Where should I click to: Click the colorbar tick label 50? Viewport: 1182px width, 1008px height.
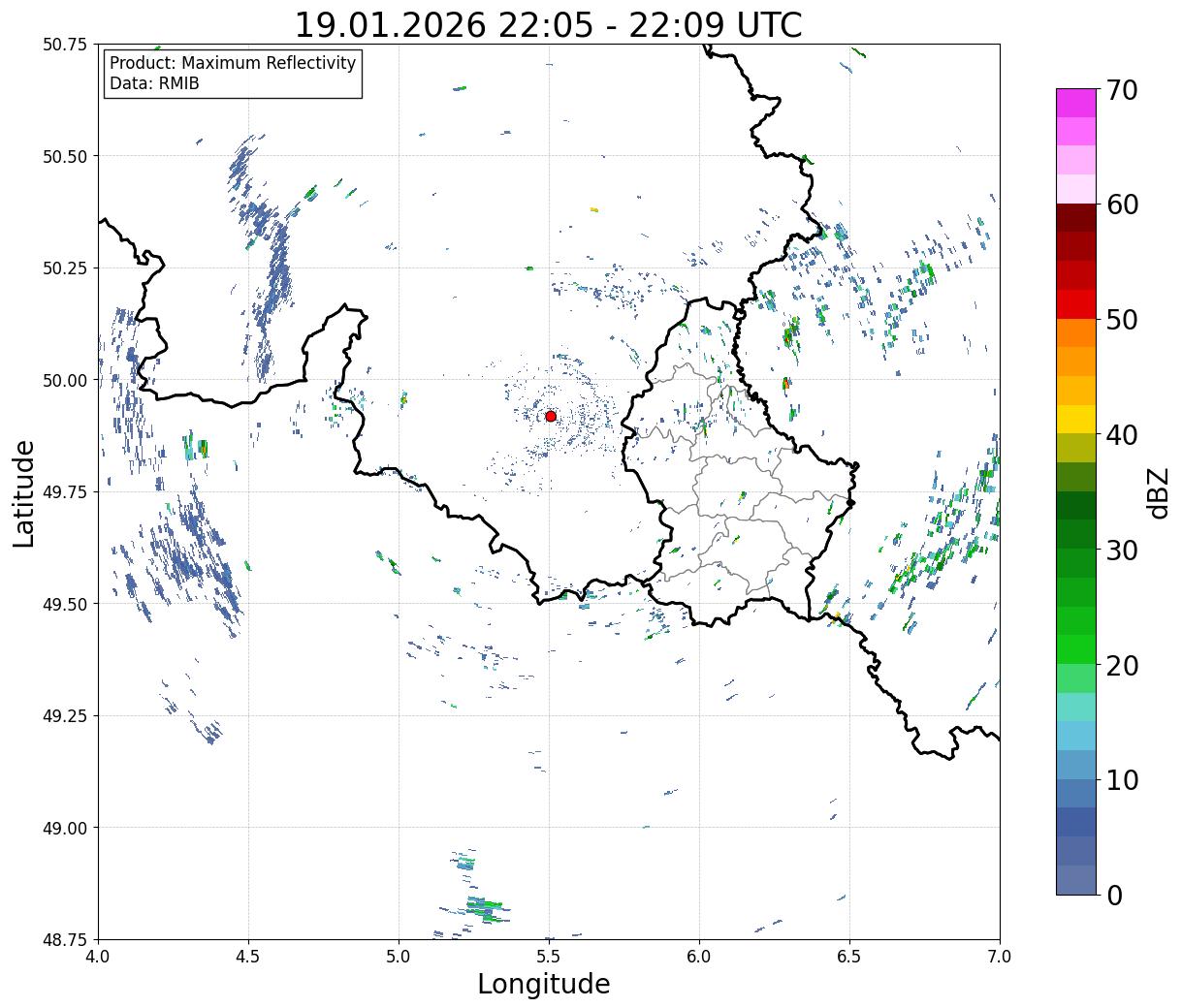(x=1122, y=320)
